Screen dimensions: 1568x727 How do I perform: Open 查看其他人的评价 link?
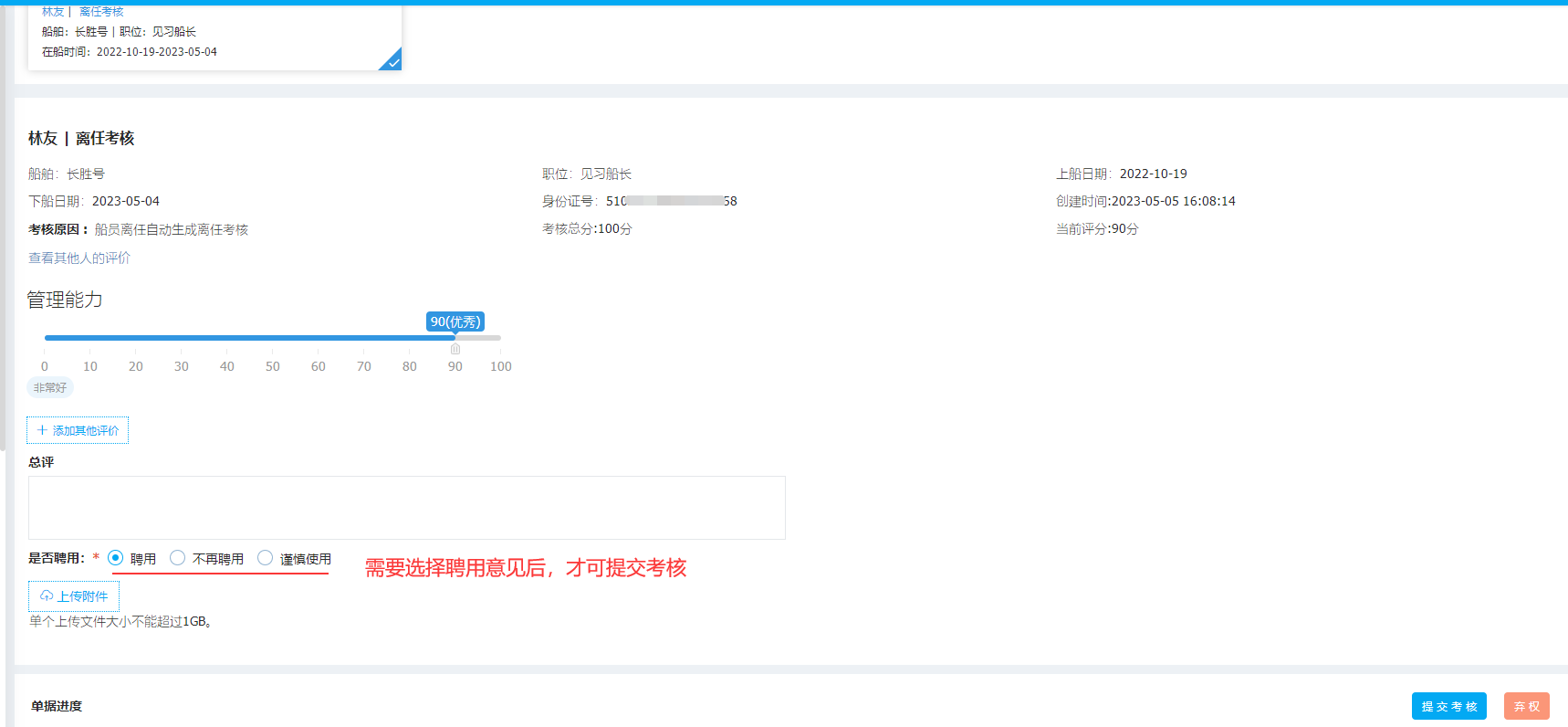[x=79, y=258]
